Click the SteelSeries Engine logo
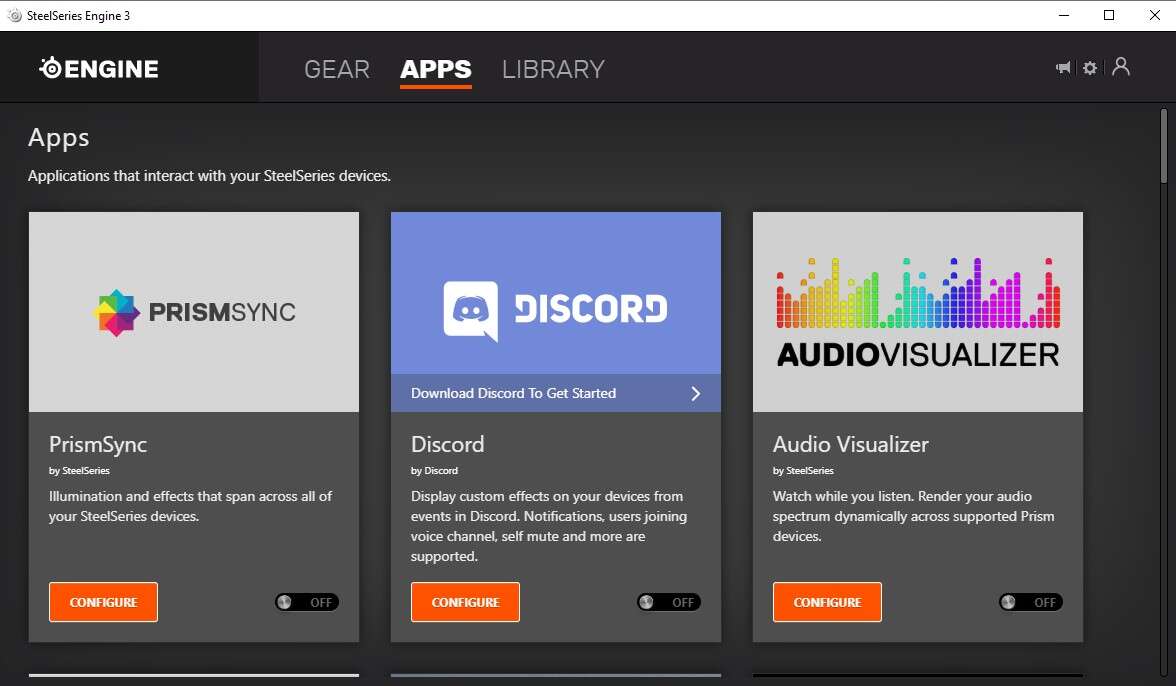This screenshot has width=1176, height=686. click(99, 68)
